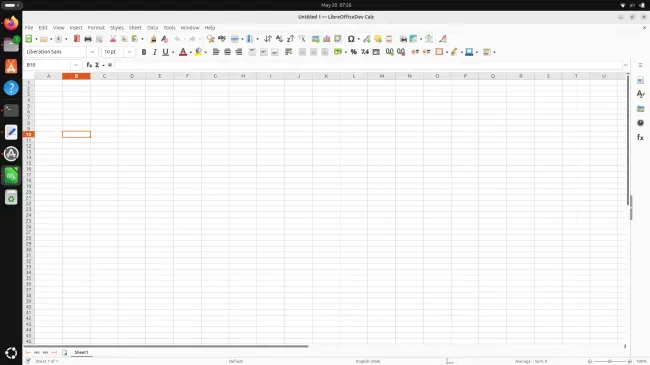650x365 pixels.
Task: Open the sidebar Functions panel icon
Action: (640, 137)
